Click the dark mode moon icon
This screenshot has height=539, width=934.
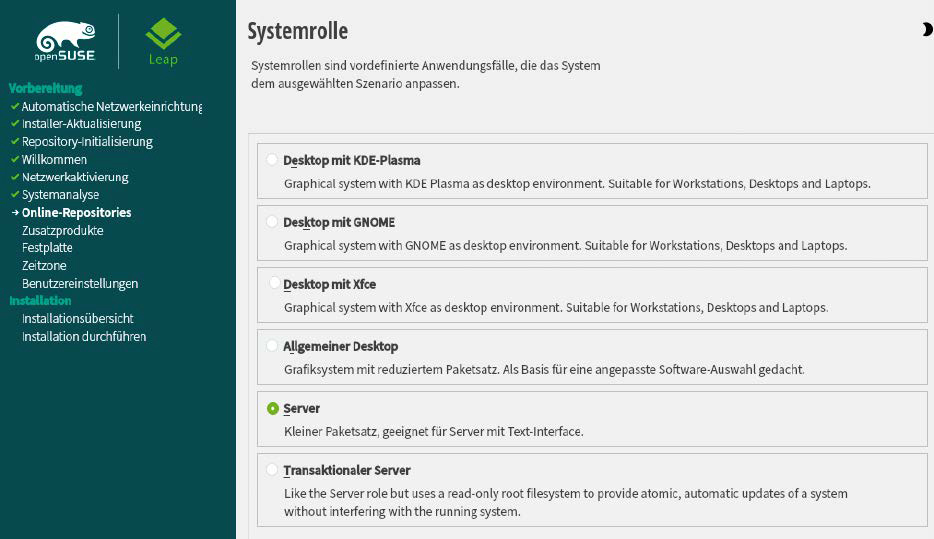pos(927,30)
